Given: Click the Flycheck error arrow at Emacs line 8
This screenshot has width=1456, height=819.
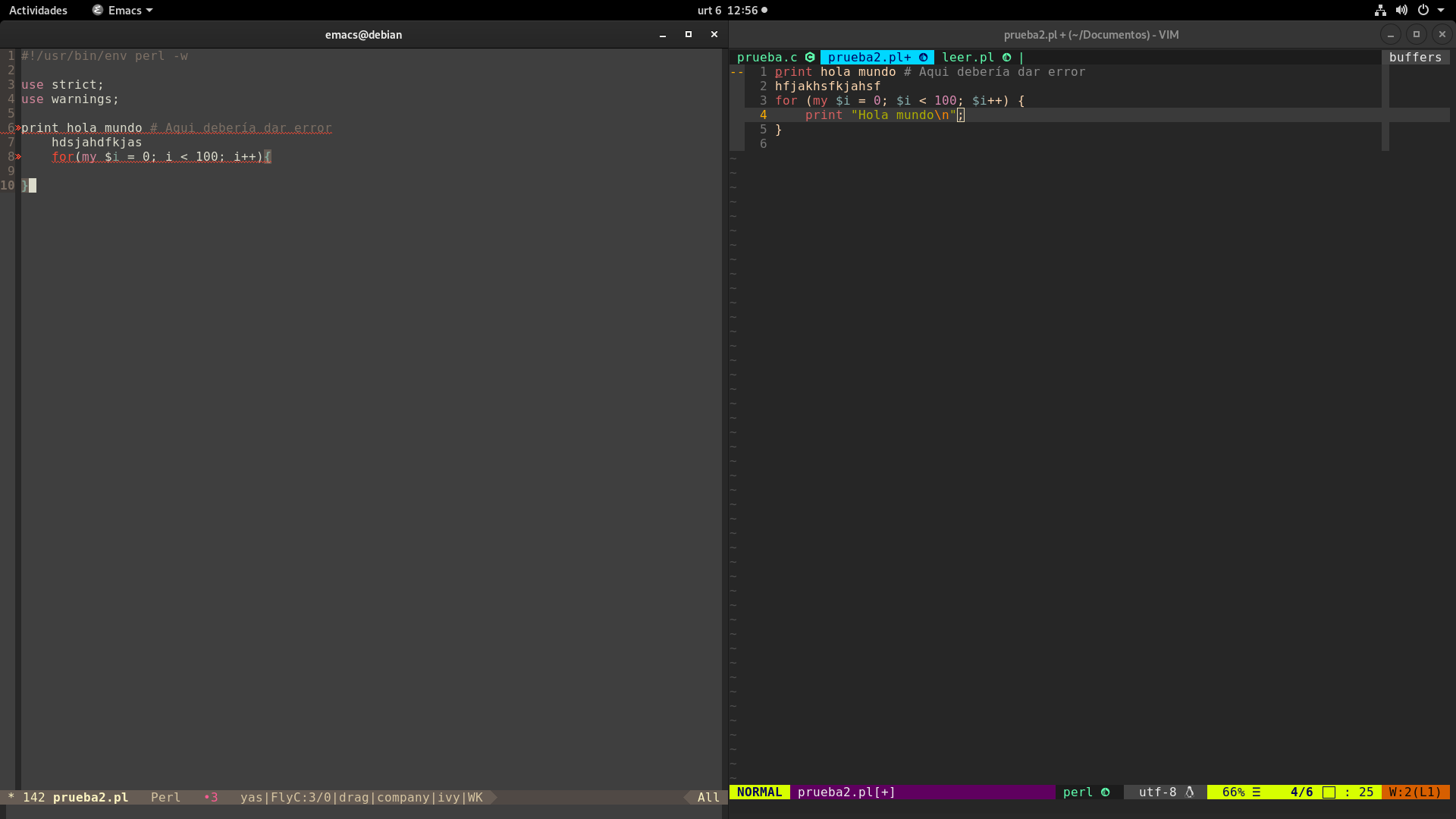Looking at the screenshot, I should tap(18, 156).
